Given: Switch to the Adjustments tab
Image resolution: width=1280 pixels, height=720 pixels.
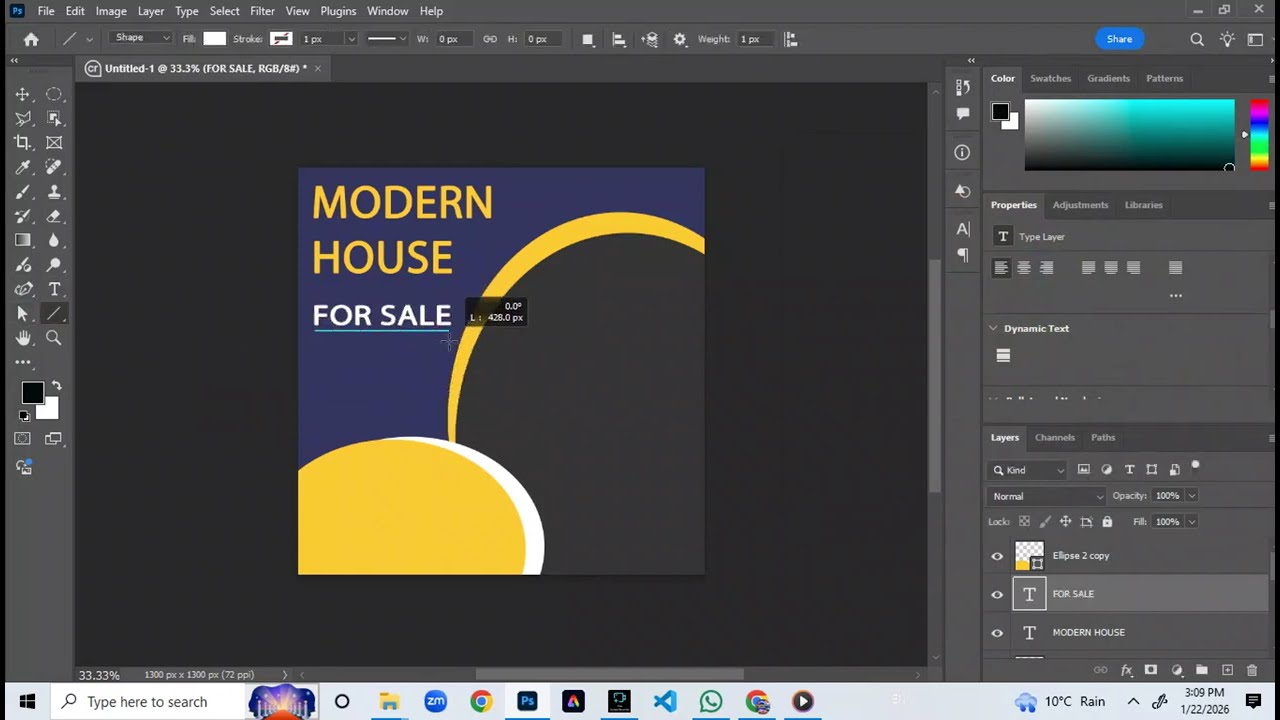Looking at the screenshot, I should coord(1080,205).
